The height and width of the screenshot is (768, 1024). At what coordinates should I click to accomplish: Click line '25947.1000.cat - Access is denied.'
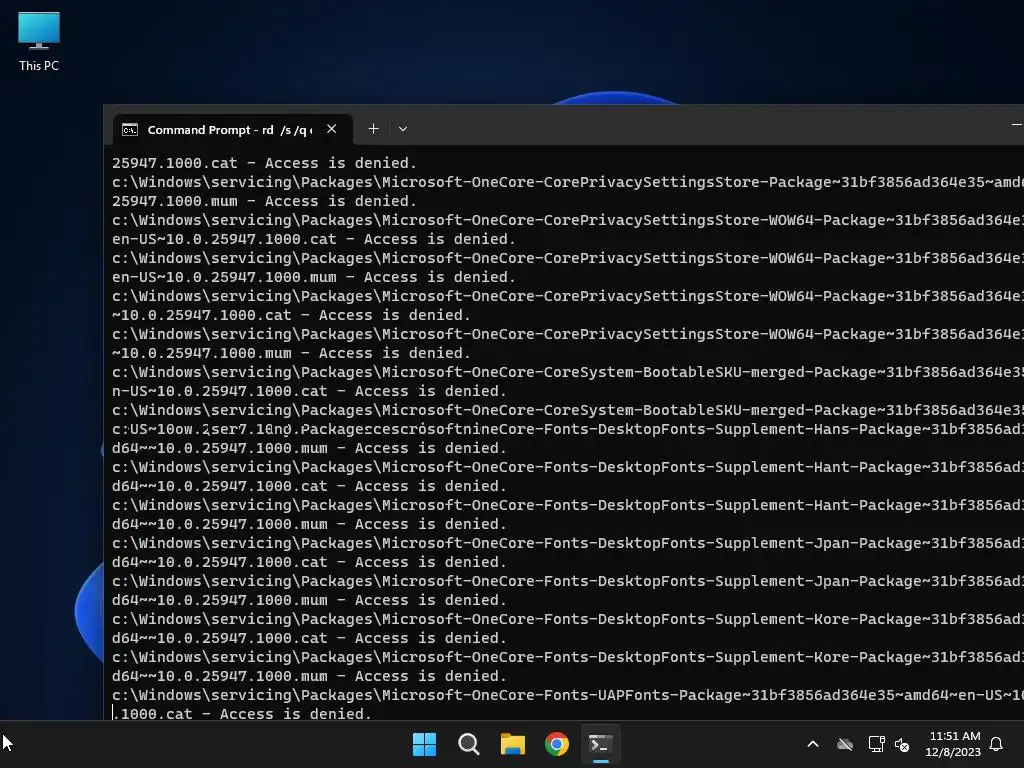pos(264,163)
